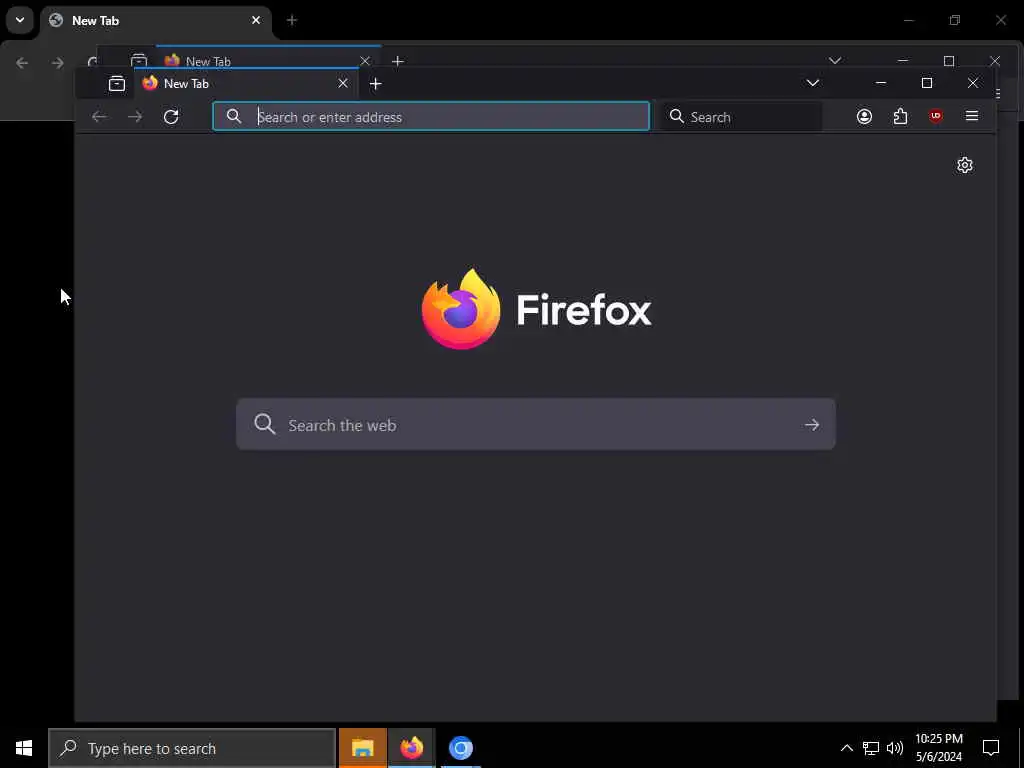Open Firefox account menu icon

(864, 116)
